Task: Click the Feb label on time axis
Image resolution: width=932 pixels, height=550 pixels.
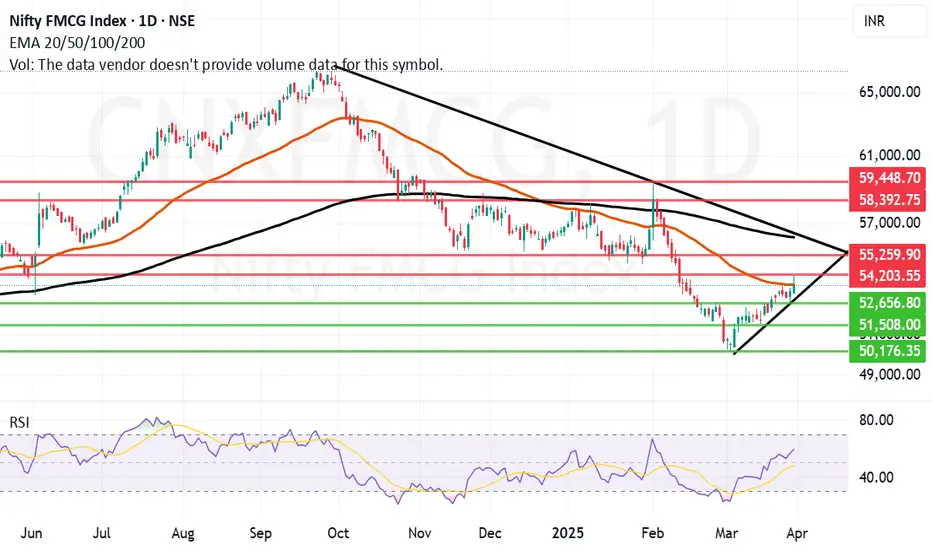Action: 653,533
